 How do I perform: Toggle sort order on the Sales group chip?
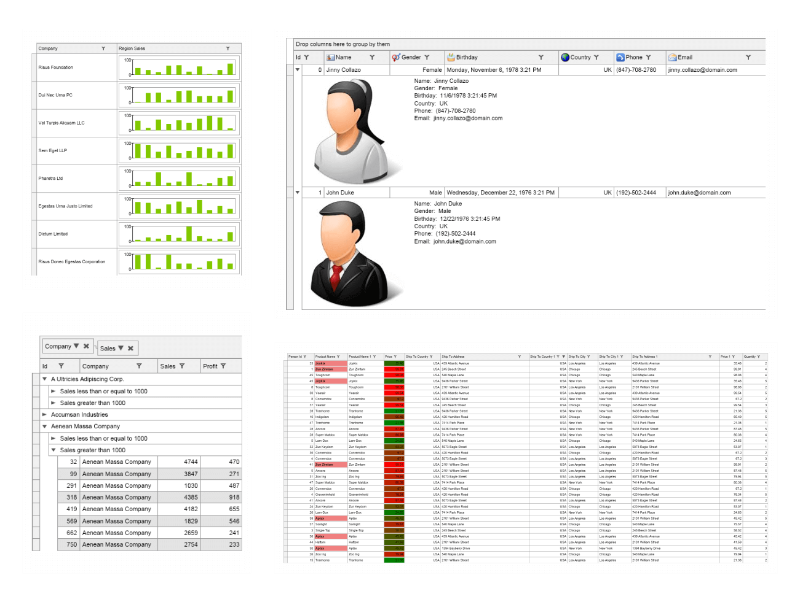(121, 348)
